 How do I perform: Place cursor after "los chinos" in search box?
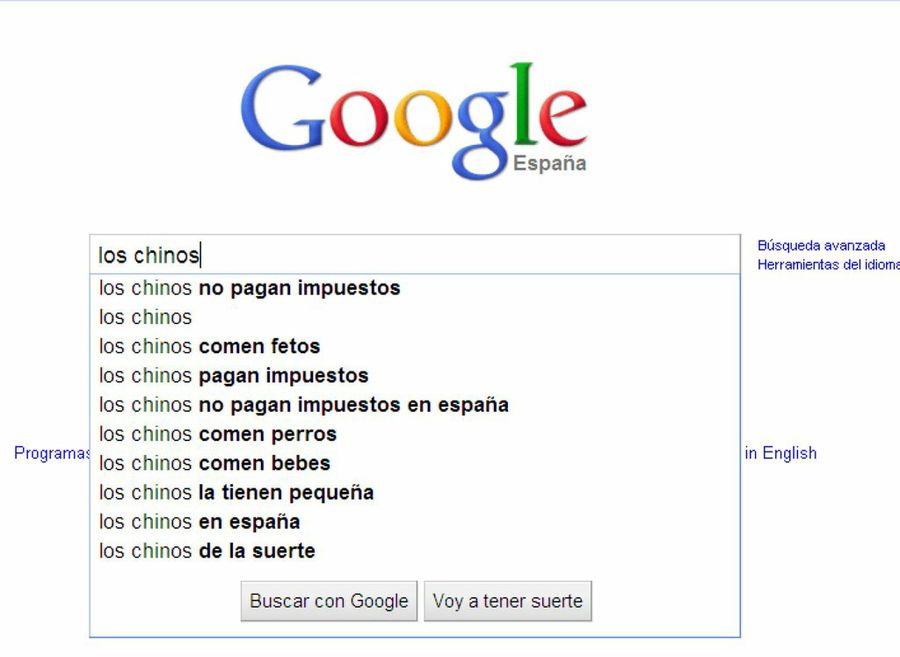click(x=200, y=253)
